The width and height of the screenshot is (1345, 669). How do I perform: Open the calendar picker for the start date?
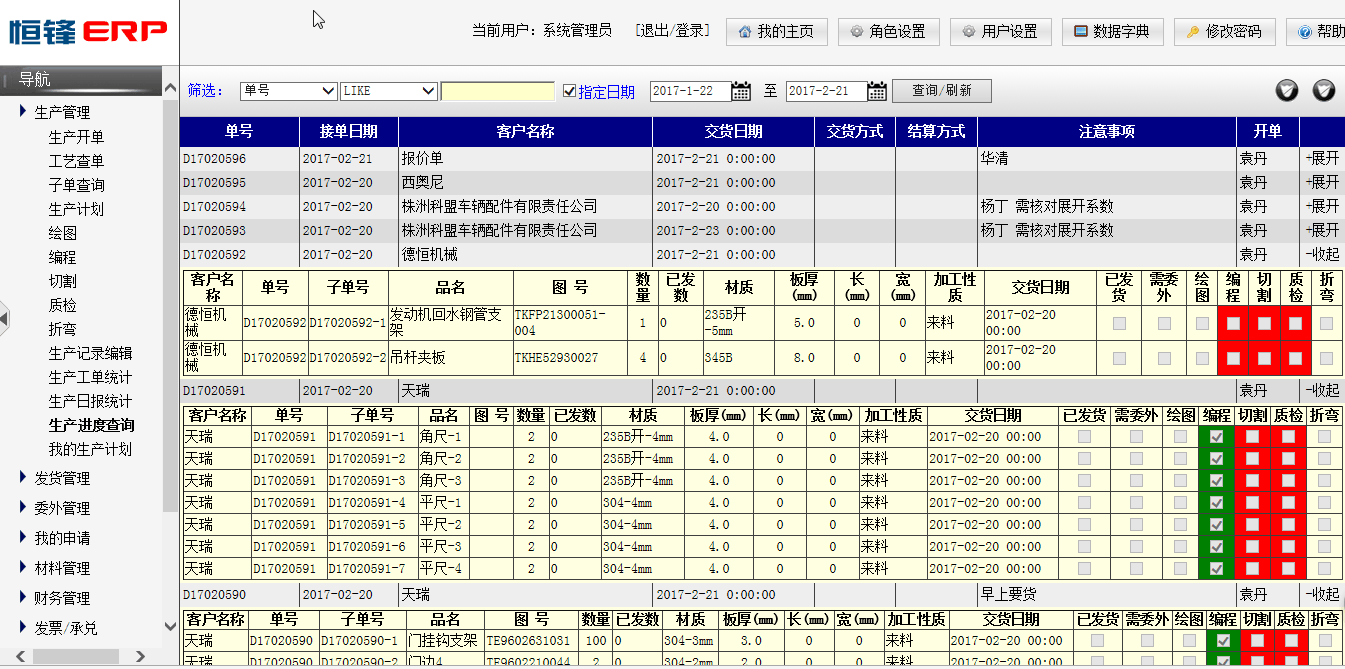pyautogui.click(x=740, y=90)
